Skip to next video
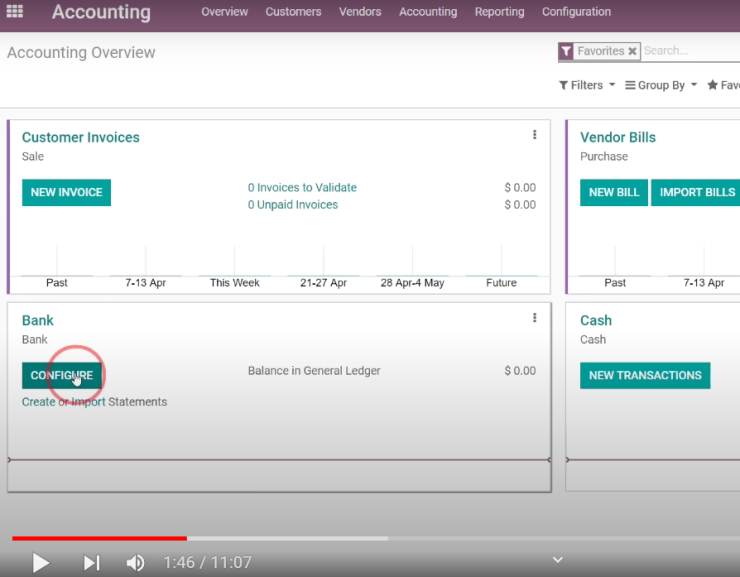This screenshot has height=577, width=740. click(92, 562)
